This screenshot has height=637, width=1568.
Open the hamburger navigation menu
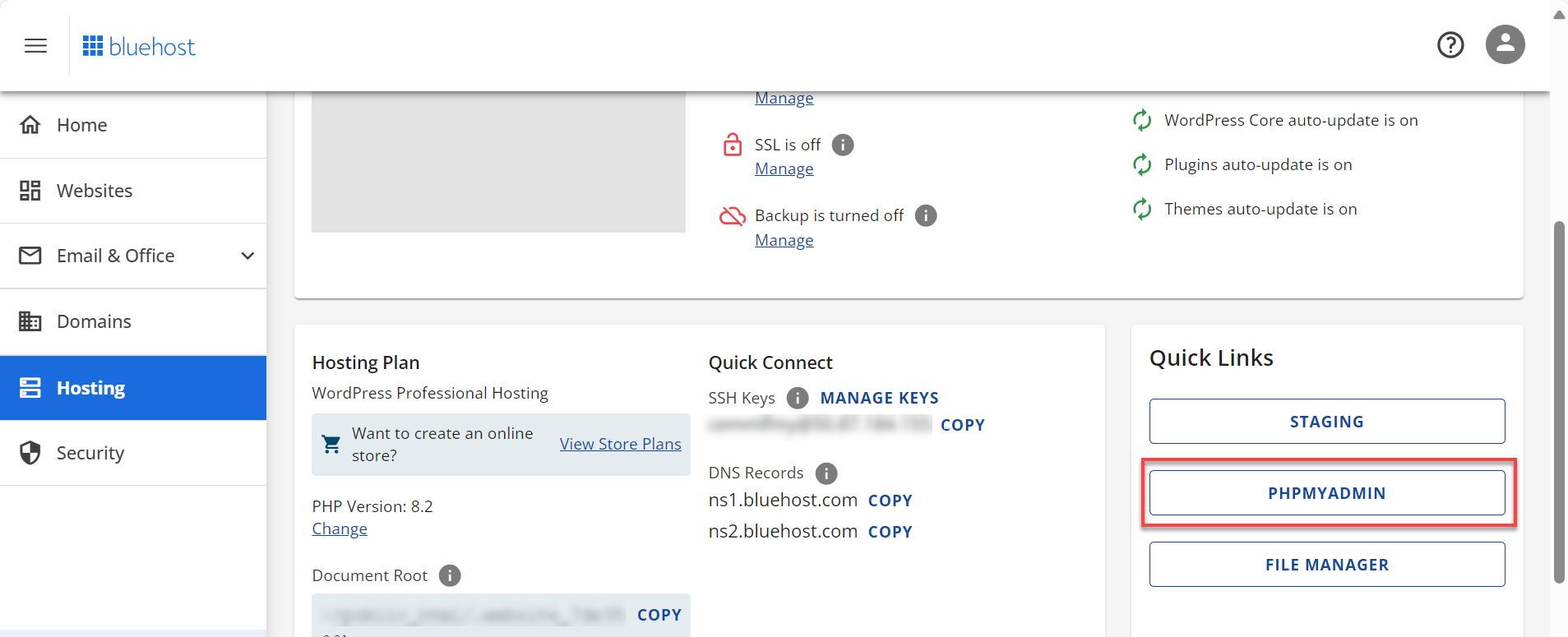(x=35, y=45)
